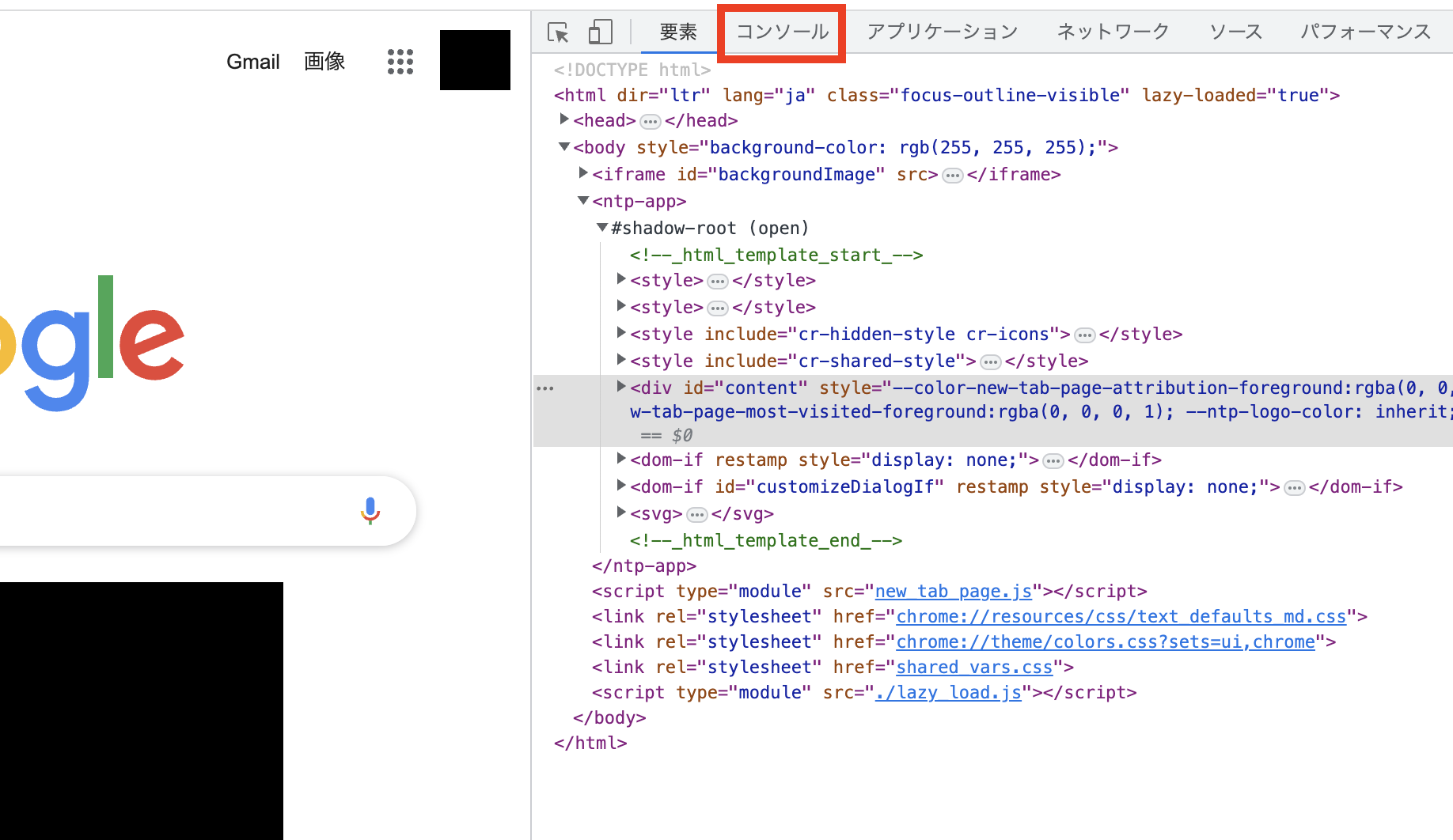Expand the style cr-shared-style triangle
Screen dimensions: 1453x840
pyautogui.click(x=621, y=360)
